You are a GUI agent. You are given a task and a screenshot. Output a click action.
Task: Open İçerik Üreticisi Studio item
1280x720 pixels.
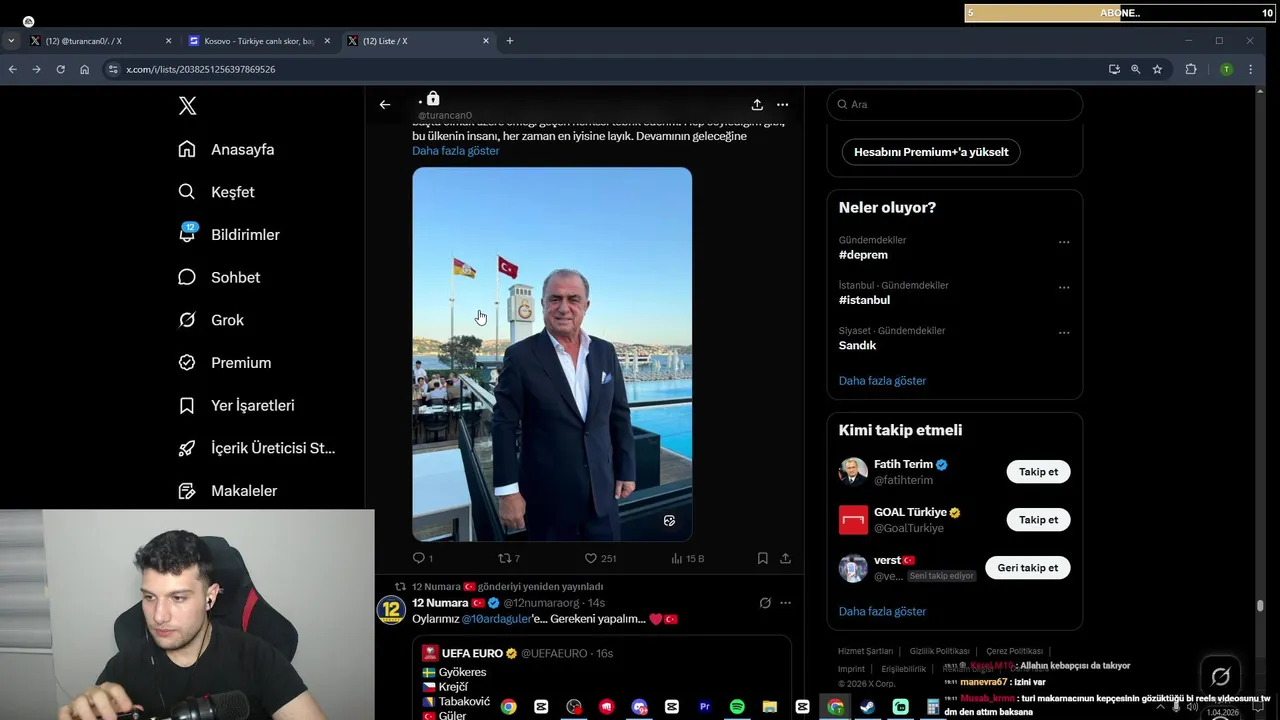(x=256, y=448)
